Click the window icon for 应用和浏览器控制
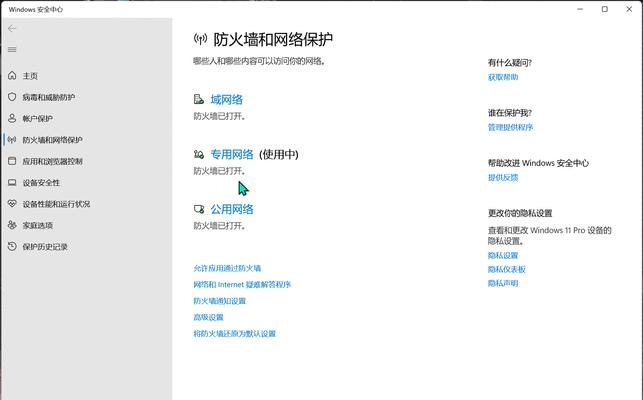Image resolution: width=643 pixels, height=400 pixels. coord(12,161)
